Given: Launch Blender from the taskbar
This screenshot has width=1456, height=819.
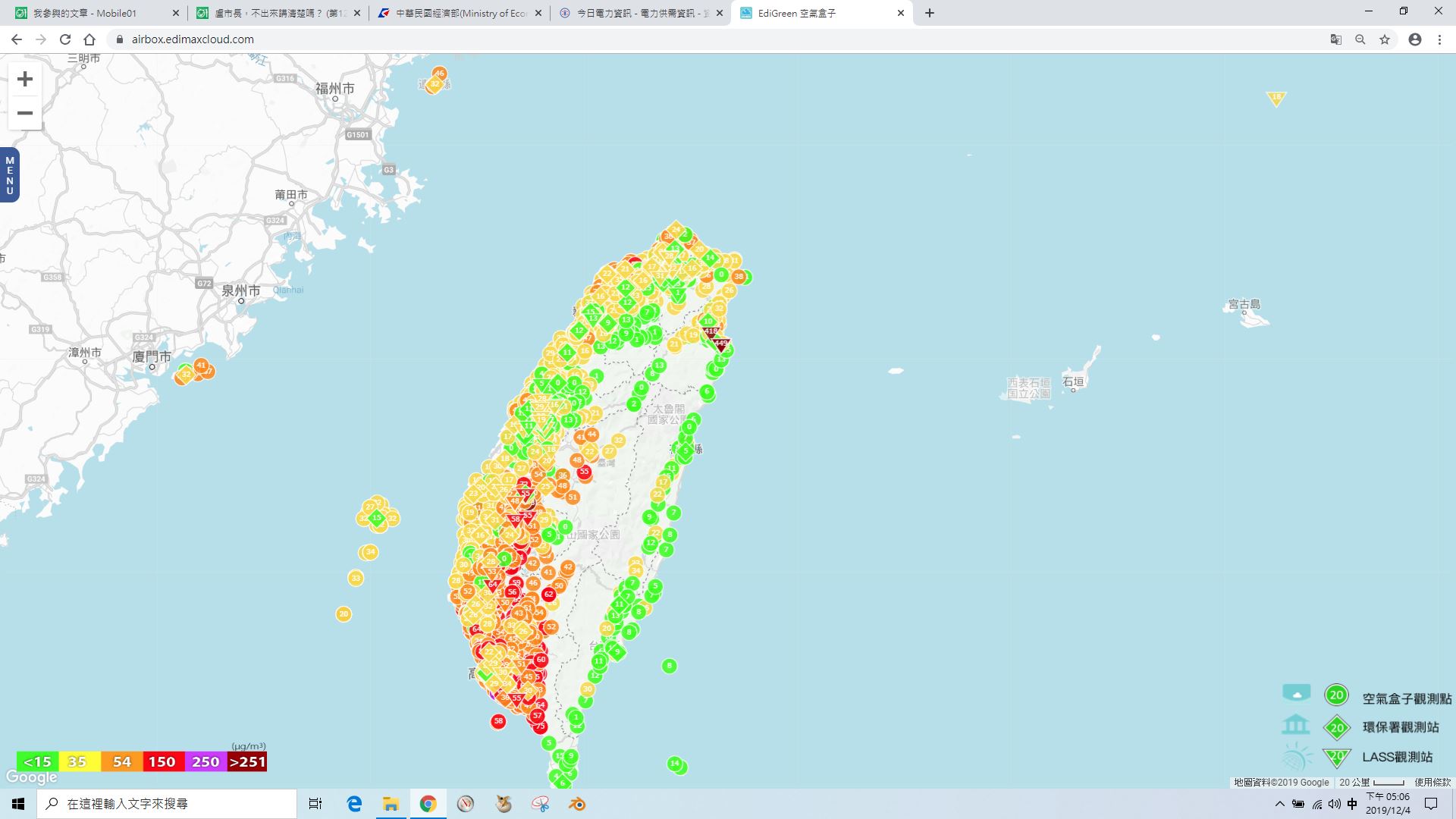Looking at the screenshot, I should [x=578, y=804].
